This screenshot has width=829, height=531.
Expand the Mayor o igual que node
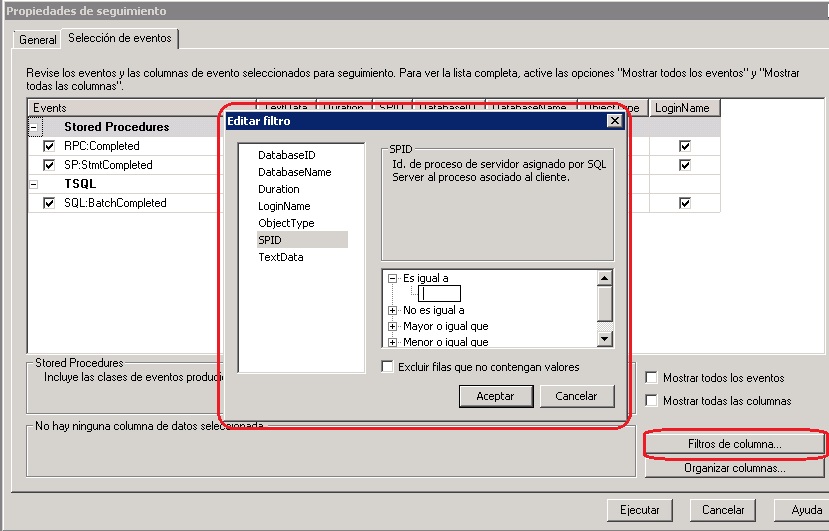click(392, 326)
